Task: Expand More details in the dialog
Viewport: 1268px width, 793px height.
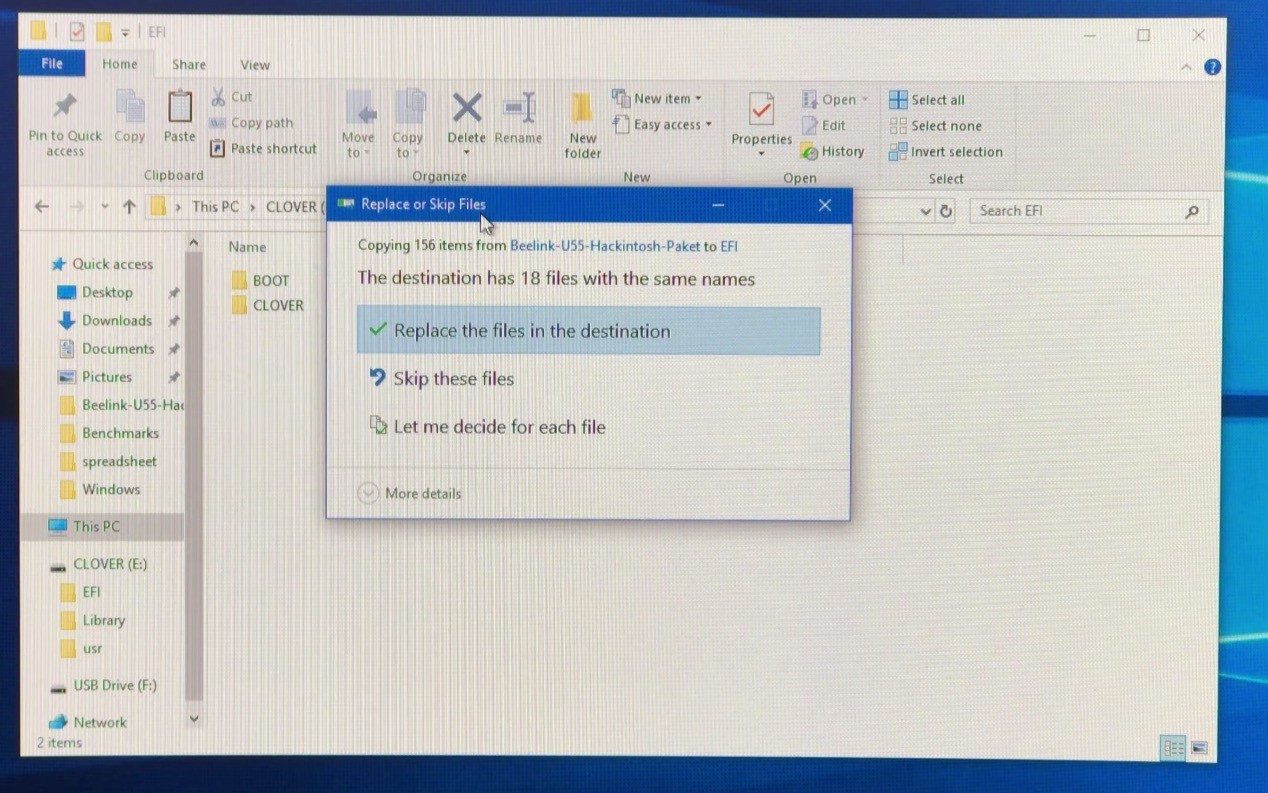Action: pyautogui.click(x=410, y=493)
